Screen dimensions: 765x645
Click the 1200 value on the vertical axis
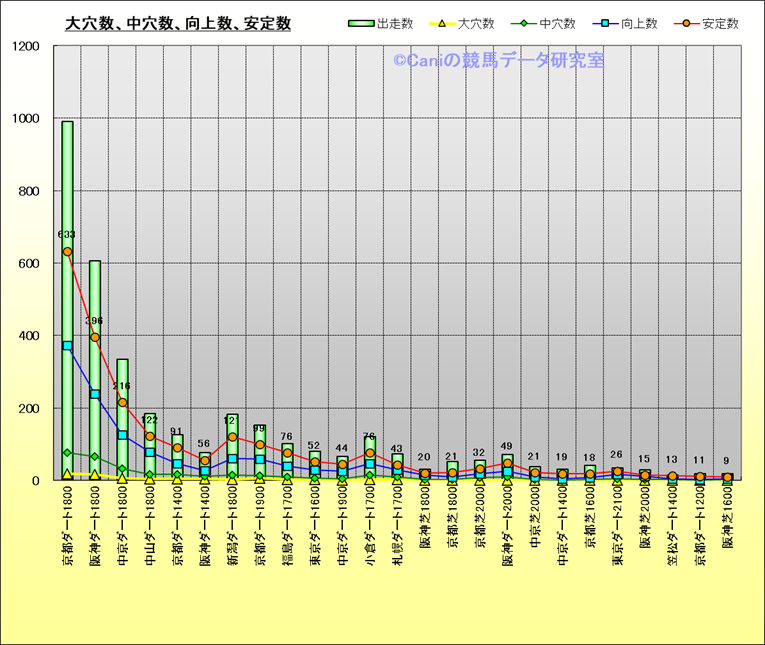click(27, 47)
